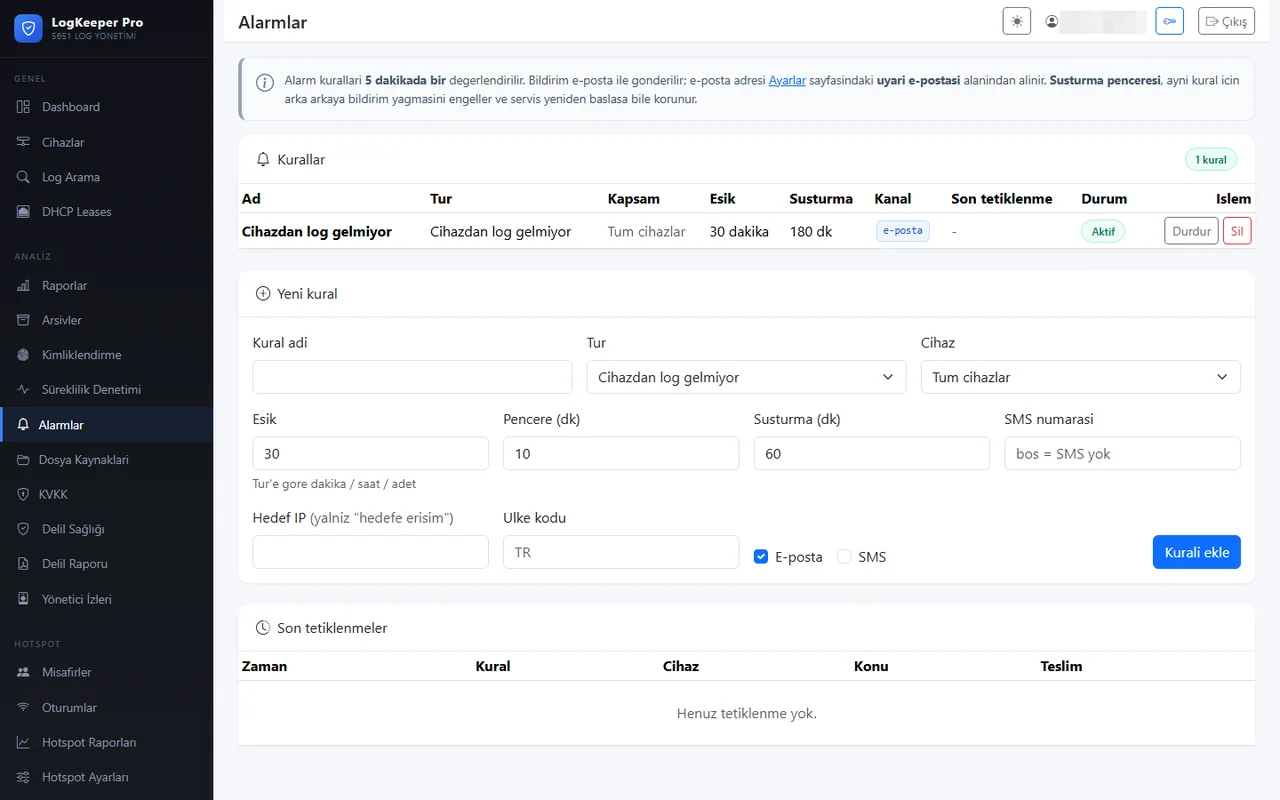Click the Süreklilik Denetimi pulse icon
Screen dimensions: 1280x800
tap(23, 390)
